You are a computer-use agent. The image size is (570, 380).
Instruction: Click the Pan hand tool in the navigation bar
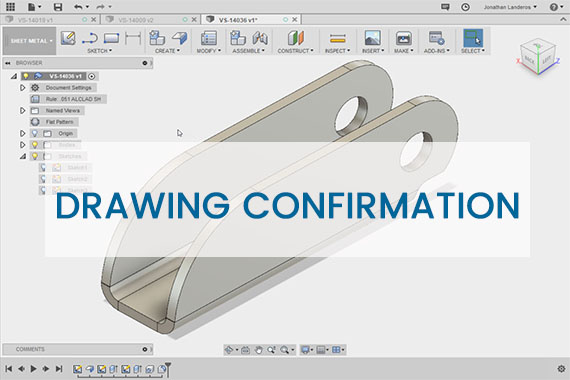click(x=258, y=350)
